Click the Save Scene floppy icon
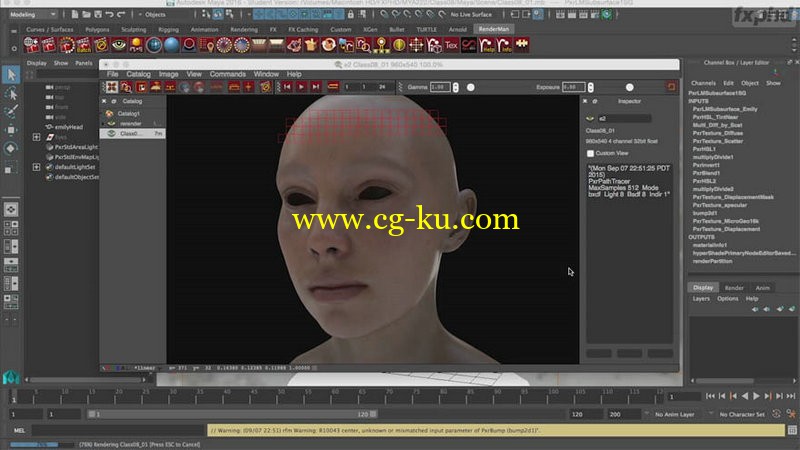This screenshot has width=800, height=450. 97,14
